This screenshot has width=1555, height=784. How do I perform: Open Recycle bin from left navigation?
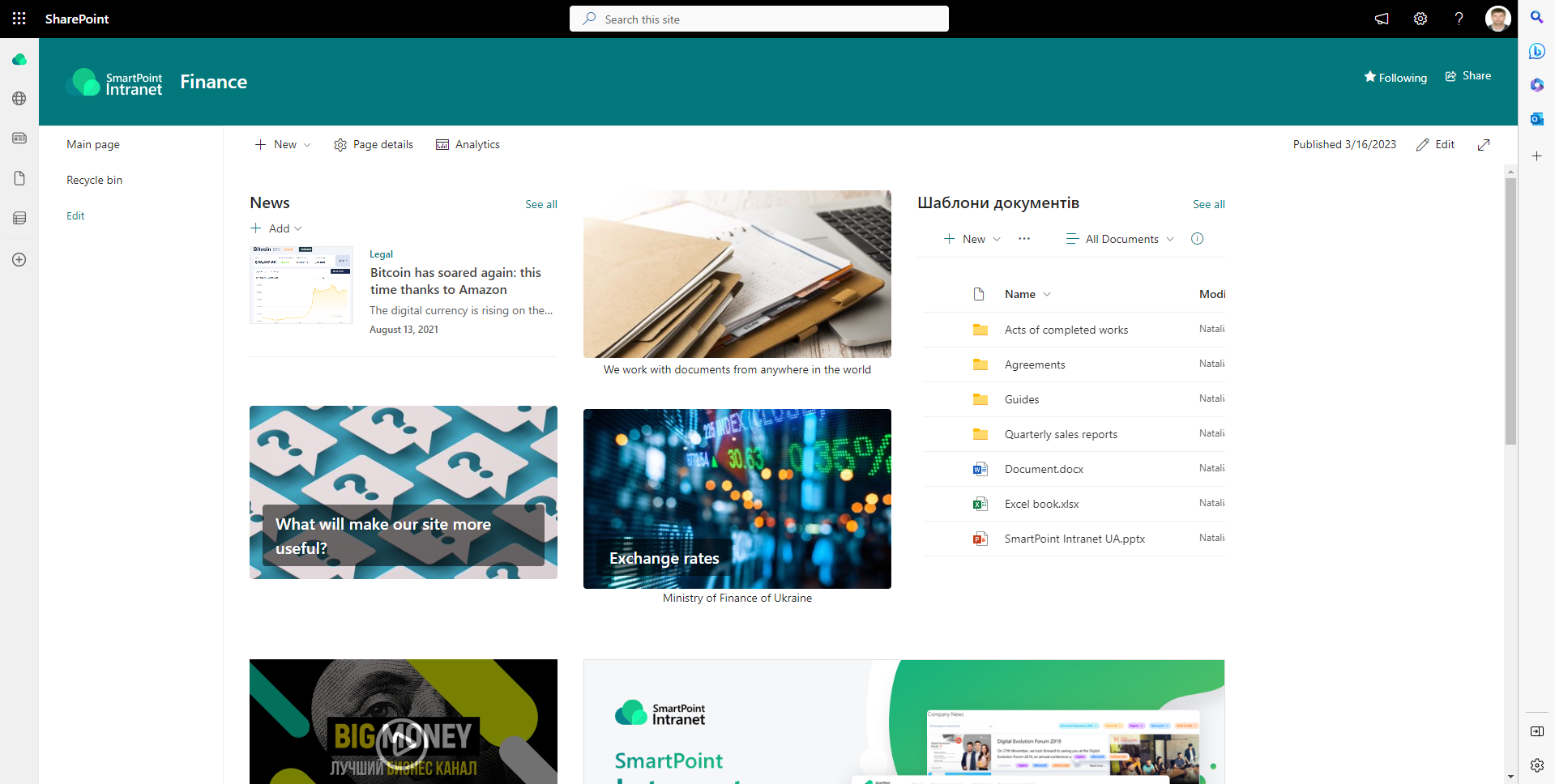(94, 179)
